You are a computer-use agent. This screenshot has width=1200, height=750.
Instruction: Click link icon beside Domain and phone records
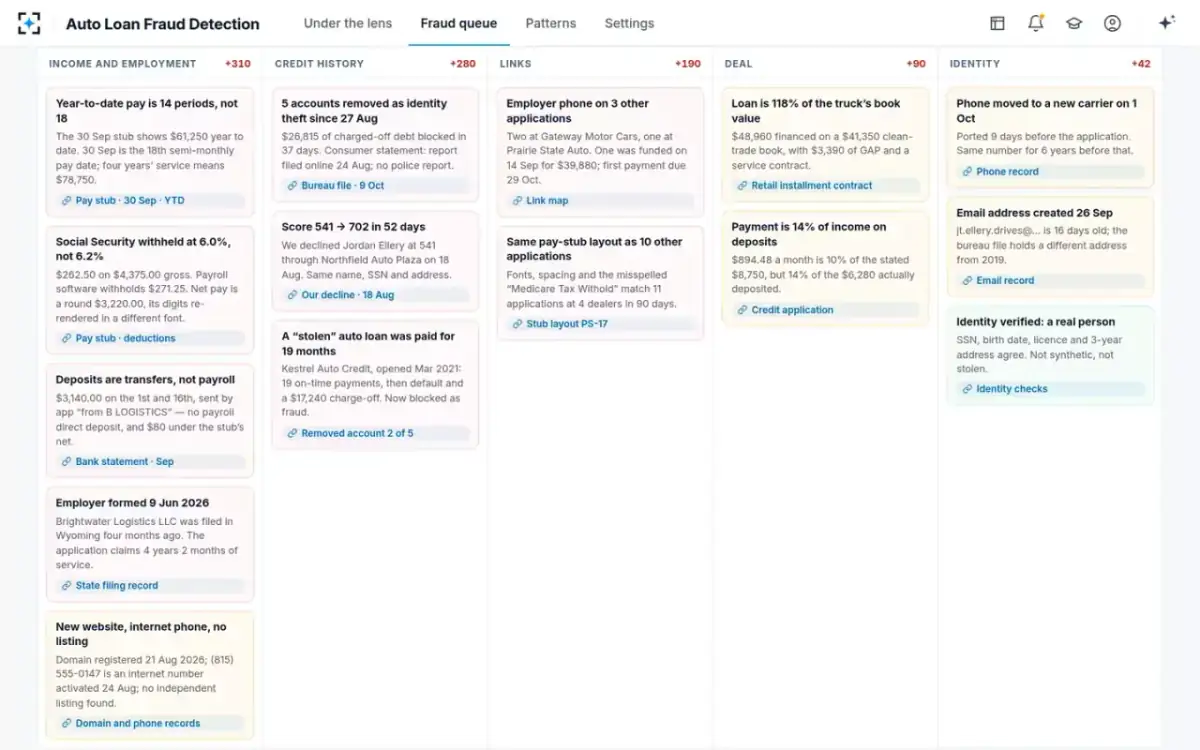pos(66,723)
